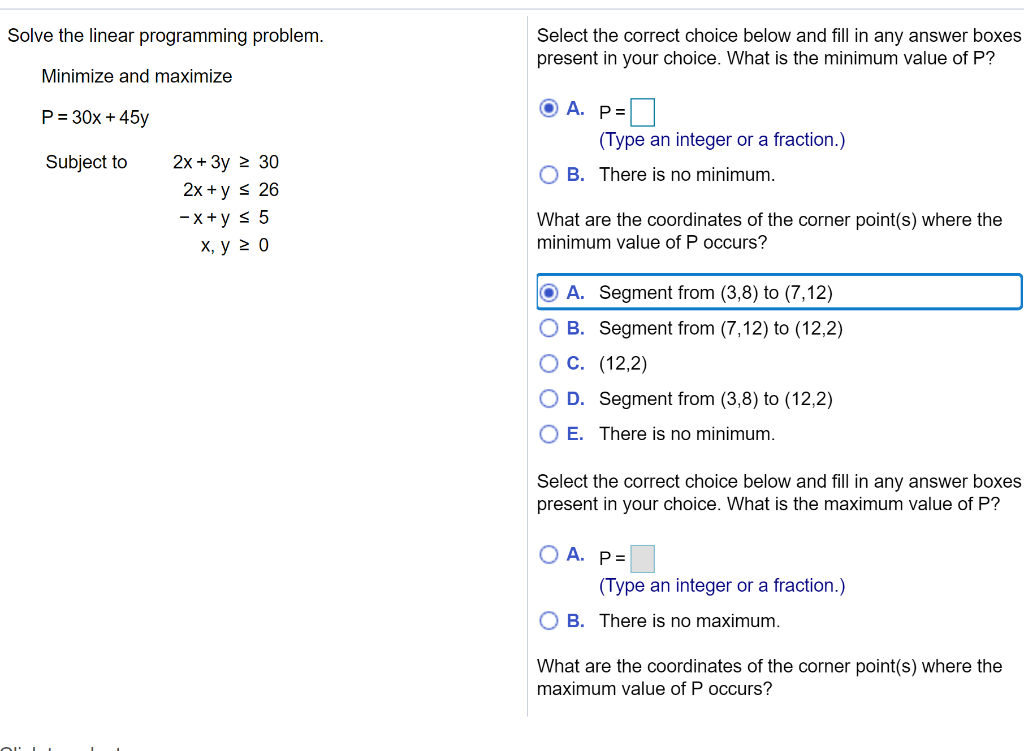
Task: Select option E there is no minimum
Action: (x=549, y=433)
